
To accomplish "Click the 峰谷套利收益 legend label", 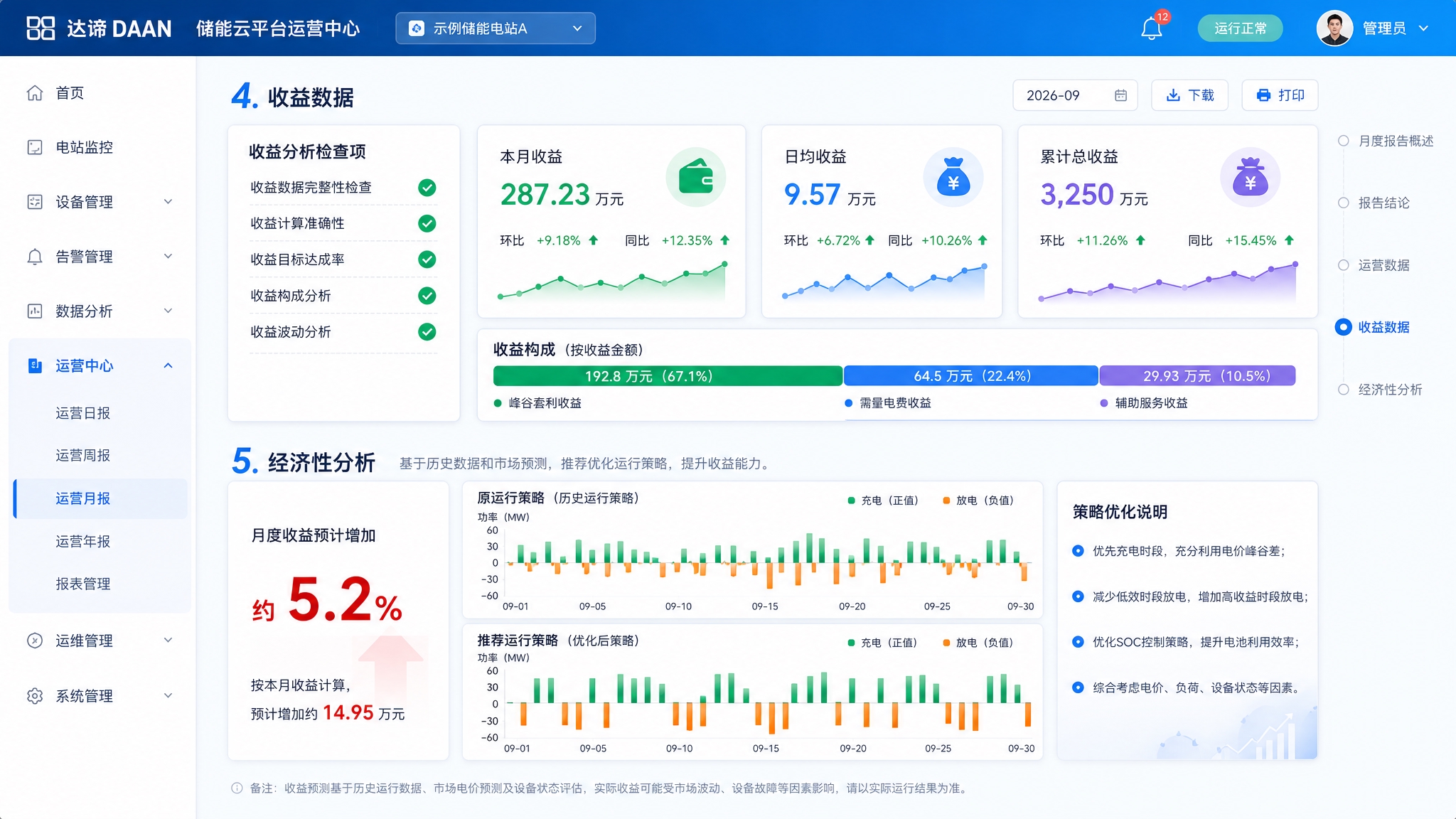I will point(545,403).
